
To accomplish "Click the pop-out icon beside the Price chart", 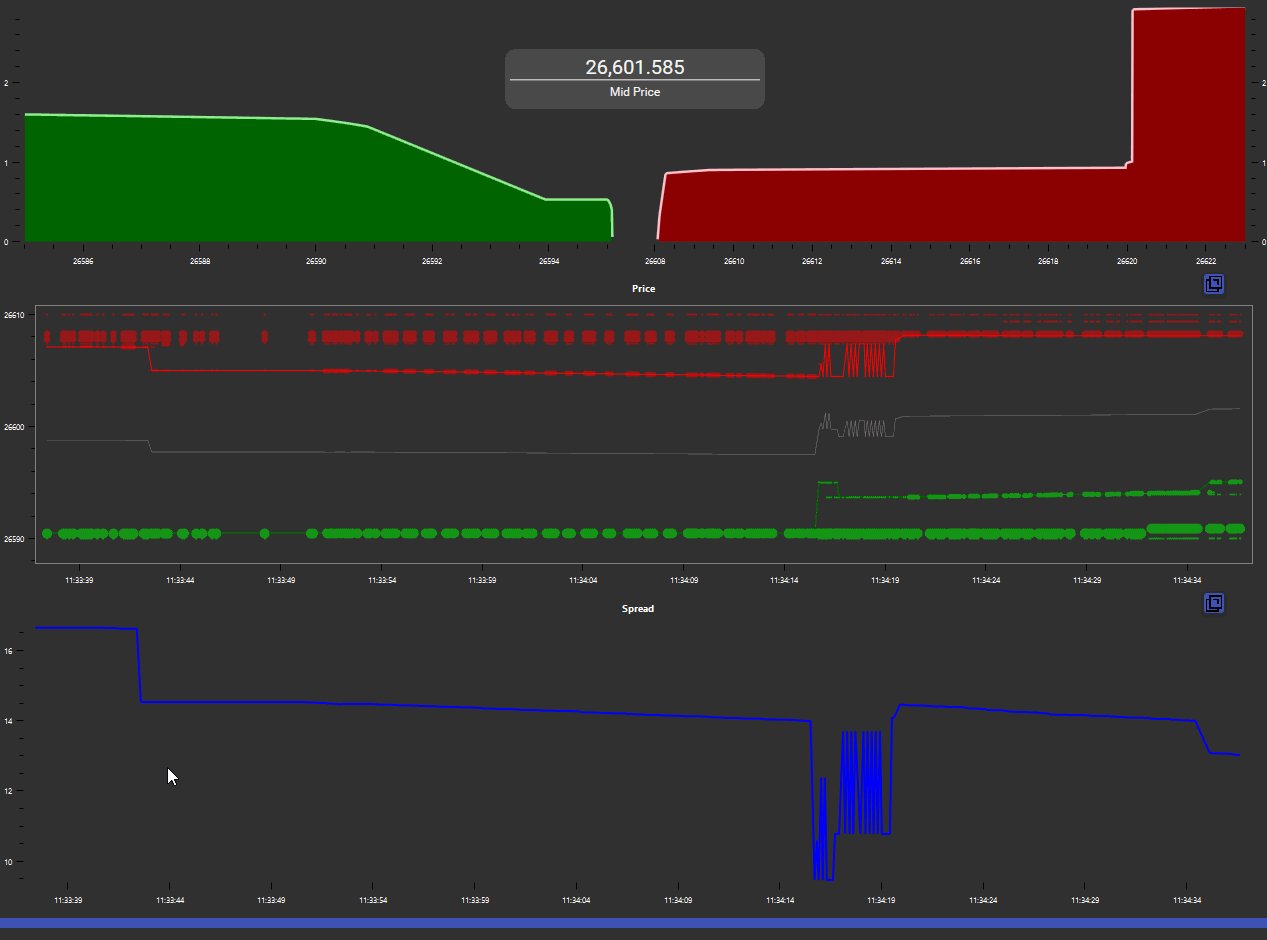I will coord(1213,285).
